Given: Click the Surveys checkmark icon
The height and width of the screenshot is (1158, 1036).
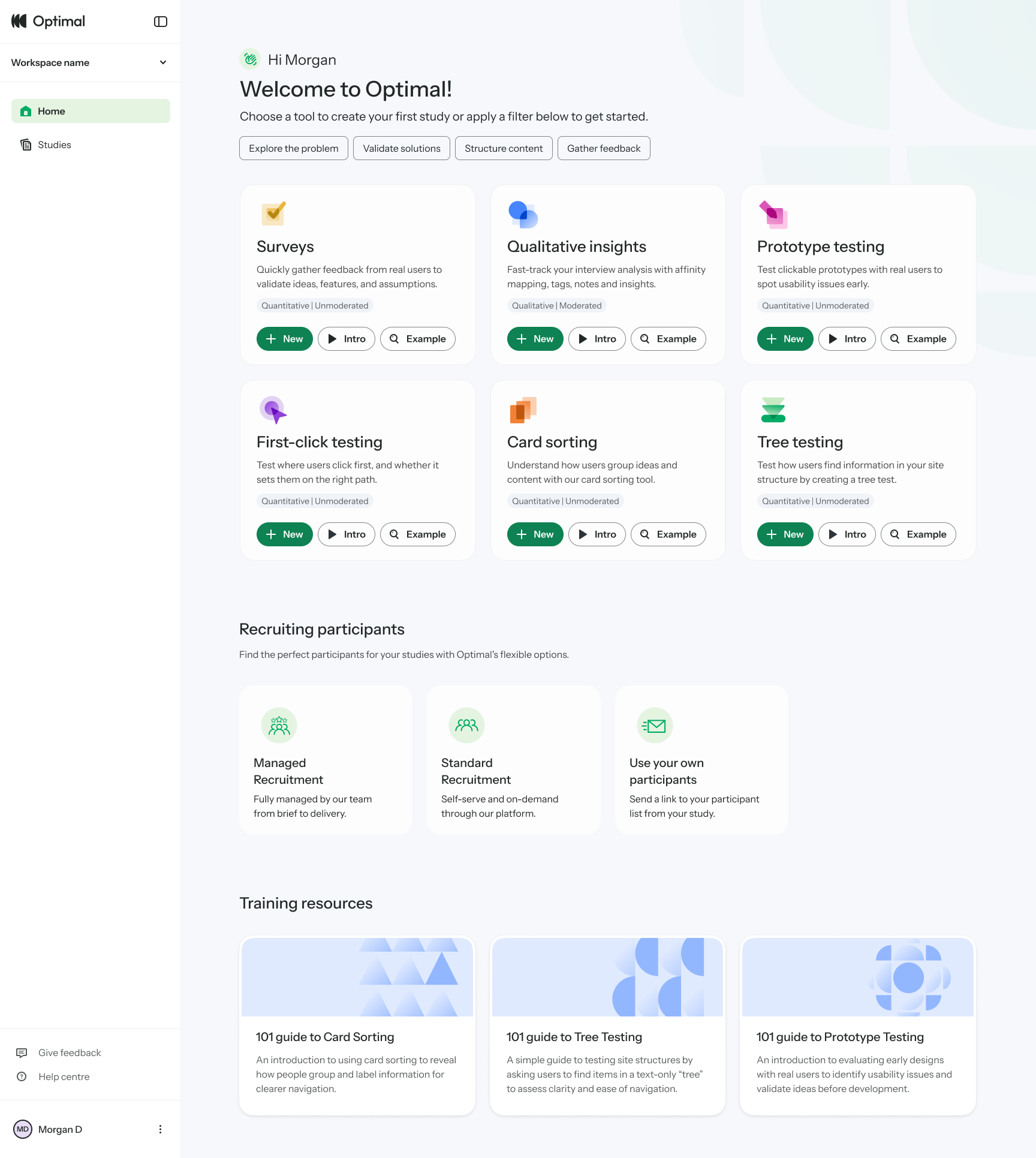Looking at the screenshot, I should (273, 213).
